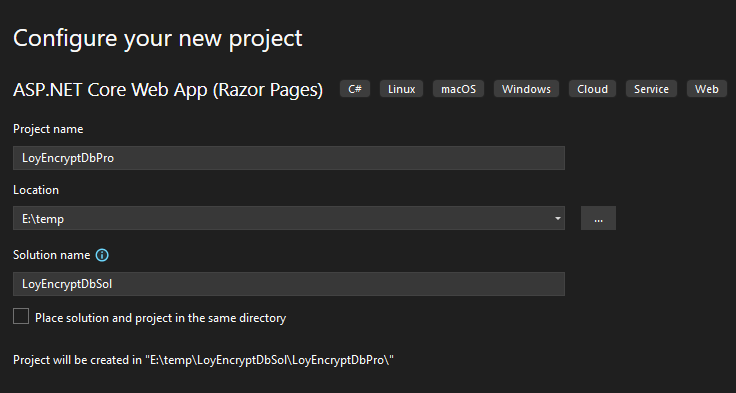Expand the Location dropdown arrow
Screen dimensions: 736x393
pyautogui.click(x=557, y=218)
